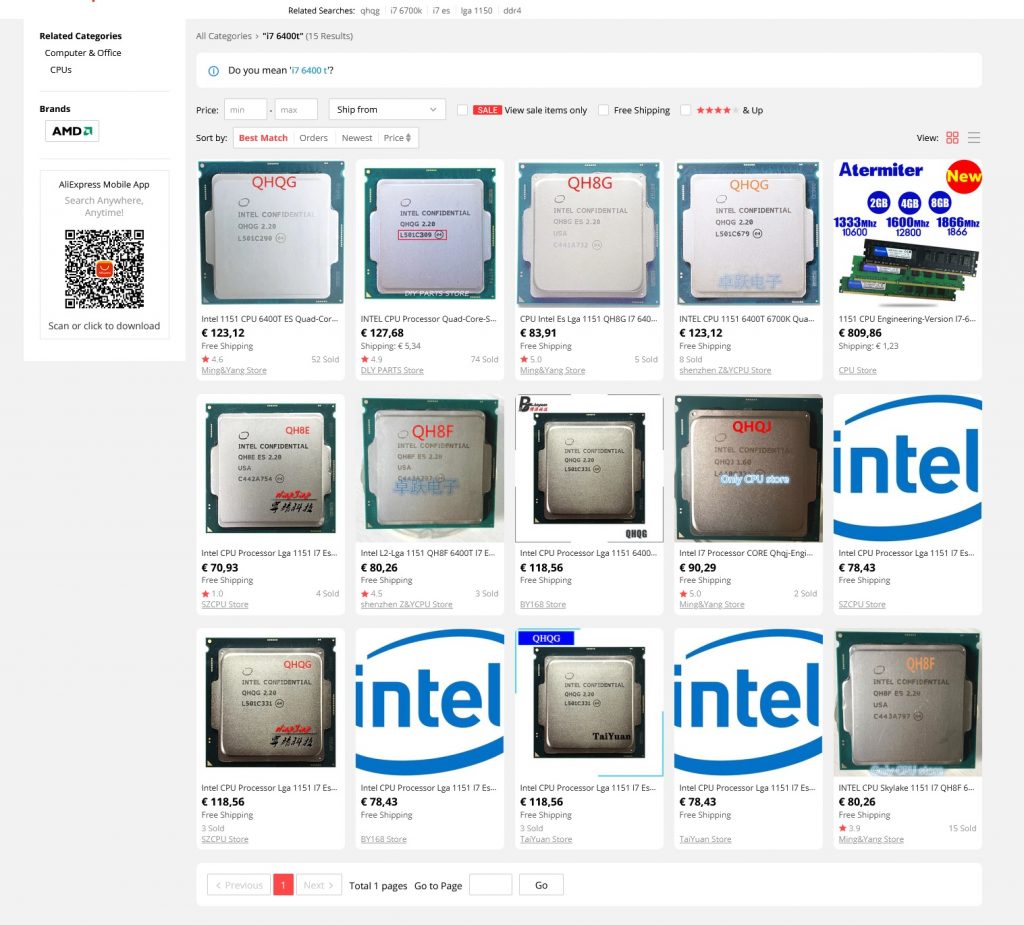Image resolution: width=1024 pixels, height=925 pixels.
Task: Click the € 70,93 price
Action: point(220,568)
